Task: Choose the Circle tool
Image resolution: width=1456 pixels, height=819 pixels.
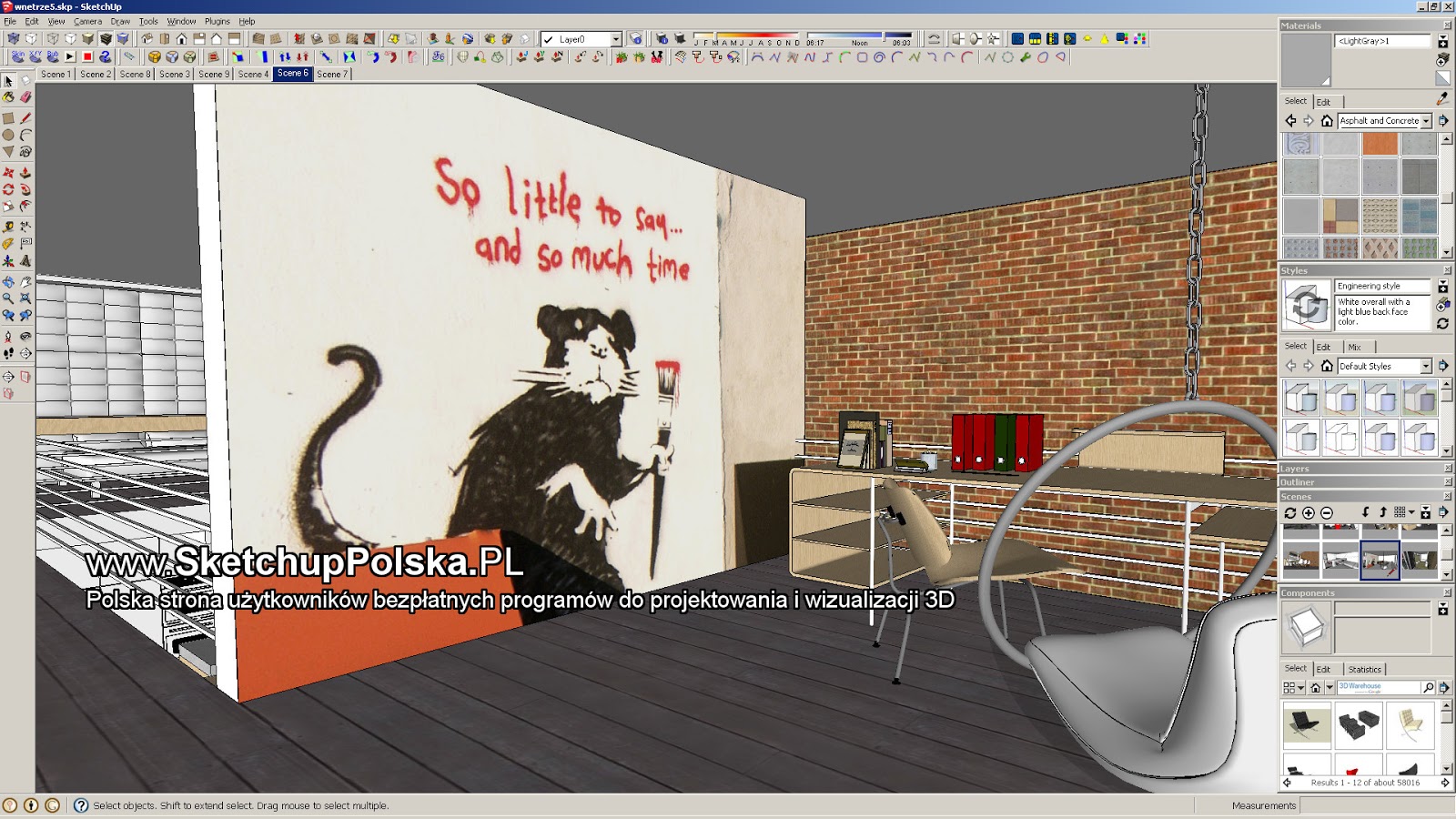Action: (8, 135)
